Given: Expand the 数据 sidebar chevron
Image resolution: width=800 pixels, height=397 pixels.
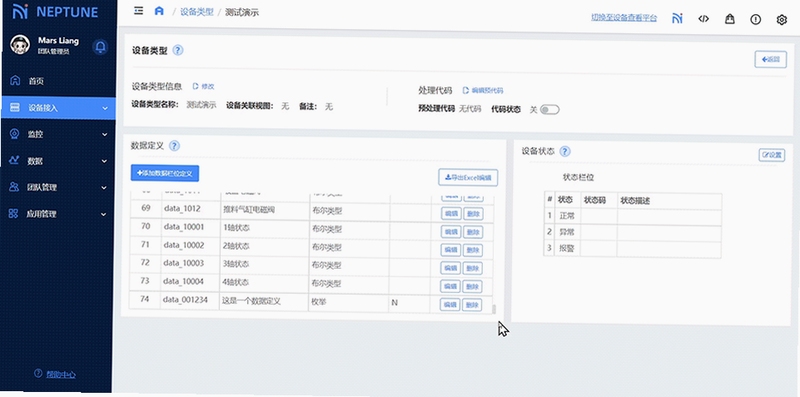Looking at the screenshot, I should click(104, 161).
